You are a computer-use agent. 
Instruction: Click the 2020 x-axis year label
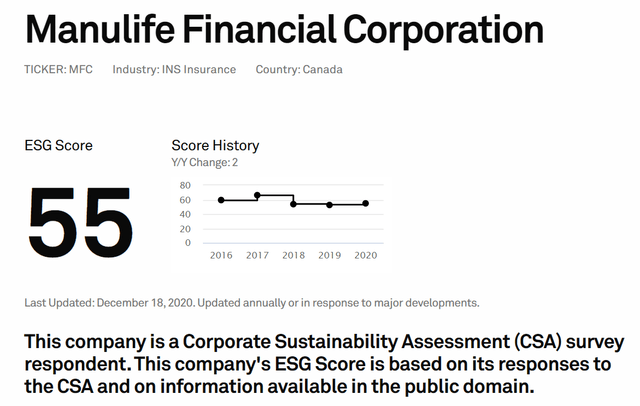point(366,255)
